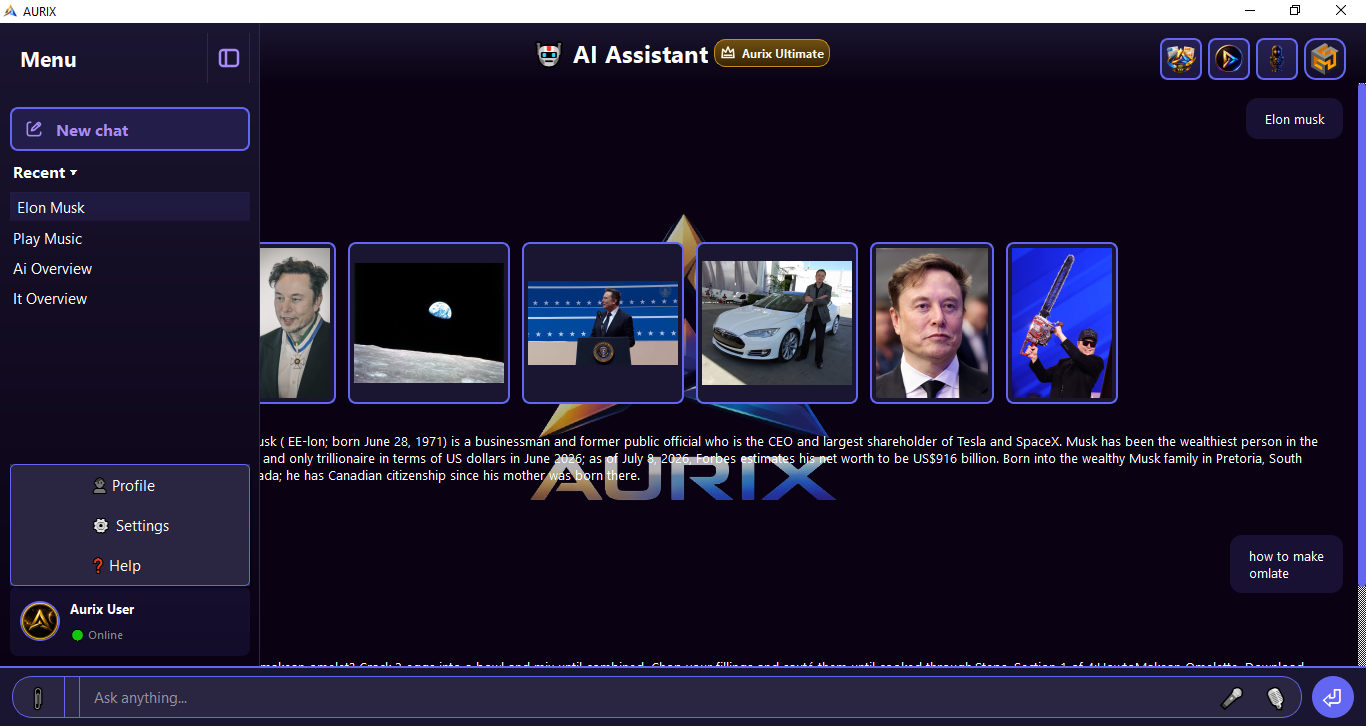The width and height of the screenshot is (1366, 726).
Task: Click the studio microphone icon in input bar
Action: click(1275, 698)
